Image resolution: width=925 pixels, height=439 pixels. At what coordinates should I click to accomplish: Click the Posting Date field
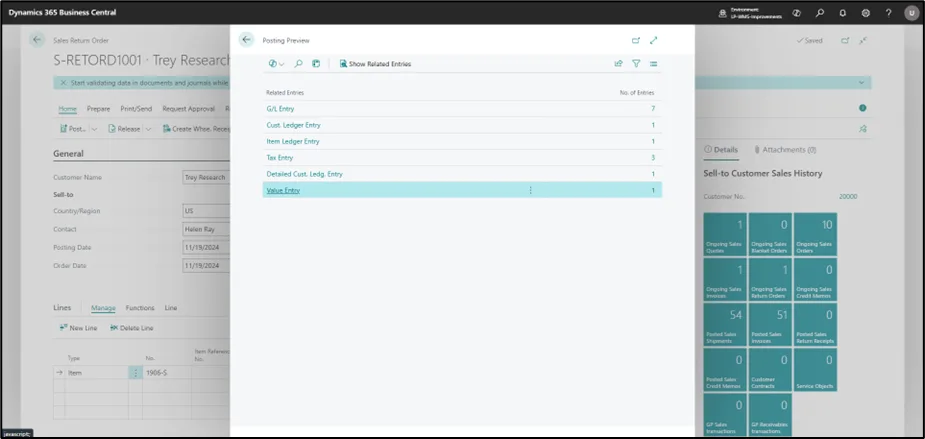tap(206, 247)
